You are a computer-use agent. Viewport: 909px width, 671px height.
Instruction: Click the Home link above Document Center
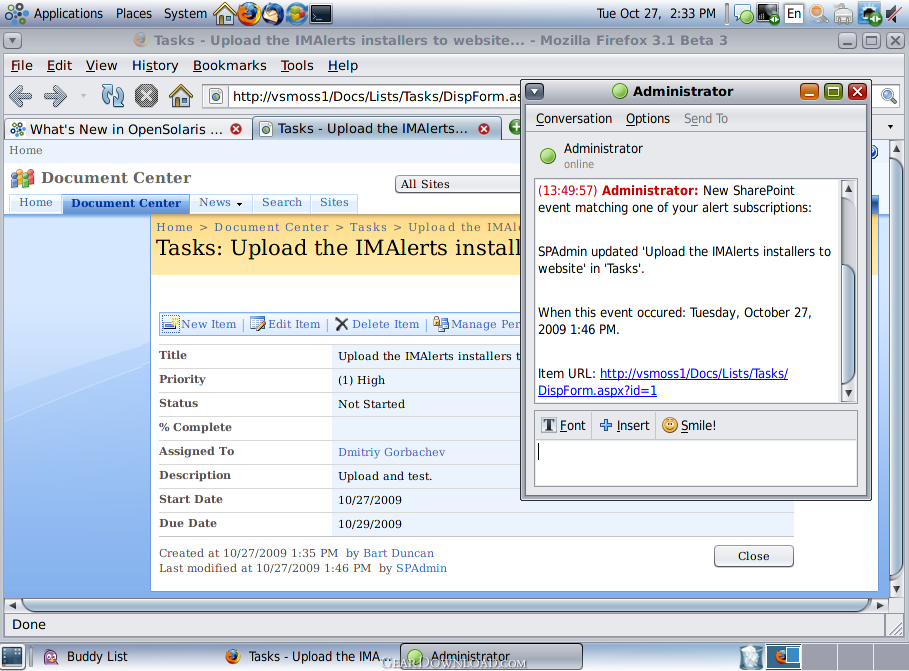click(26, 150)
